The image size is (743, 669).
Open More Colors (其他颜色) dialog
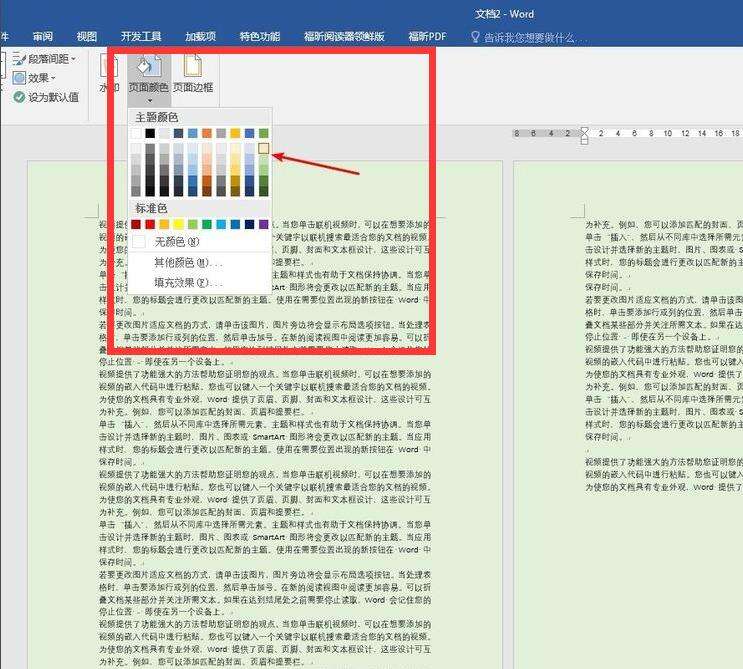(x=199, y=262)
